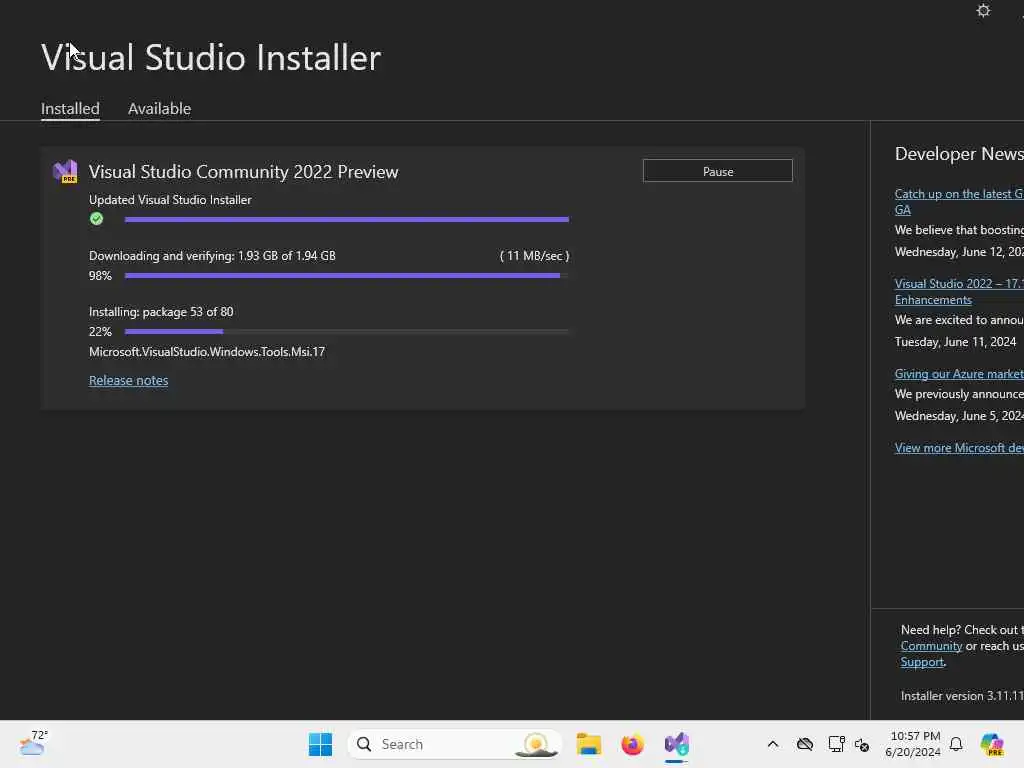Click the magnifier icon in the taskbar search box

364,744
